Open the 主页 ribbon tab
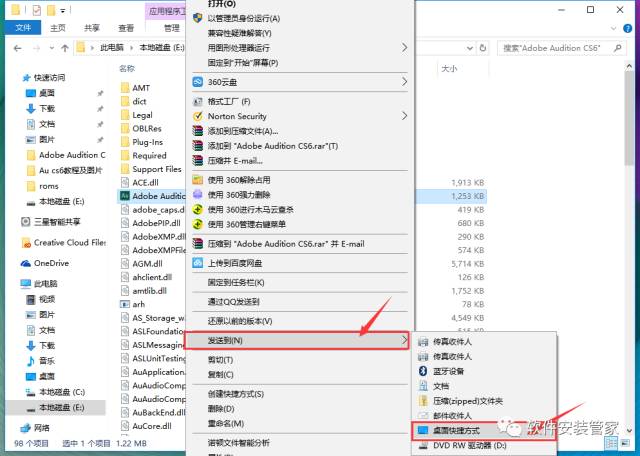Screen dimensions: 640x456 [x=58, y=29]
